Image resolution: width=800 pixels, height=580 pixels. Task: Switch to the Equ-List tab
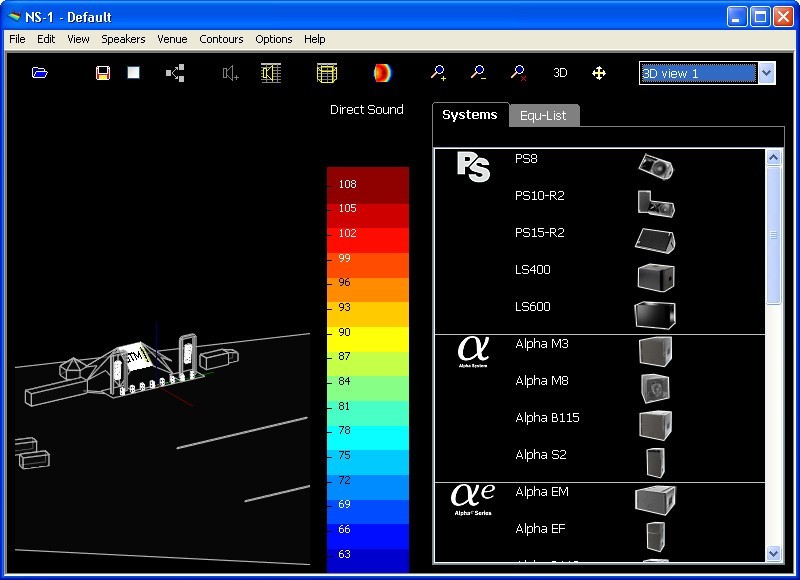(x=543, y=116)
